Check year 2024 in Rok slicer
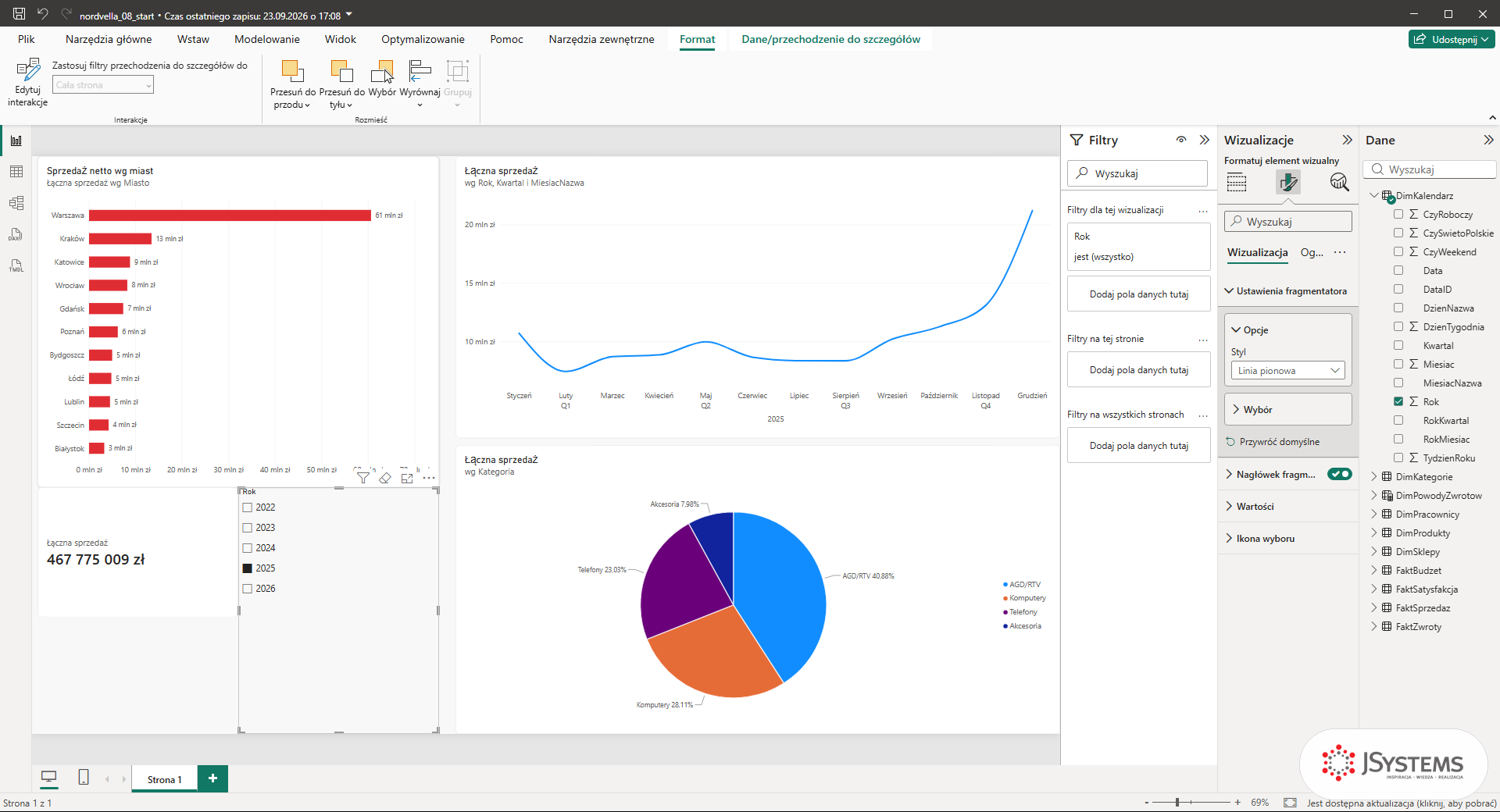Viewport: 1500px width, 812px height. pyautogui.click(x=248, y=548)
